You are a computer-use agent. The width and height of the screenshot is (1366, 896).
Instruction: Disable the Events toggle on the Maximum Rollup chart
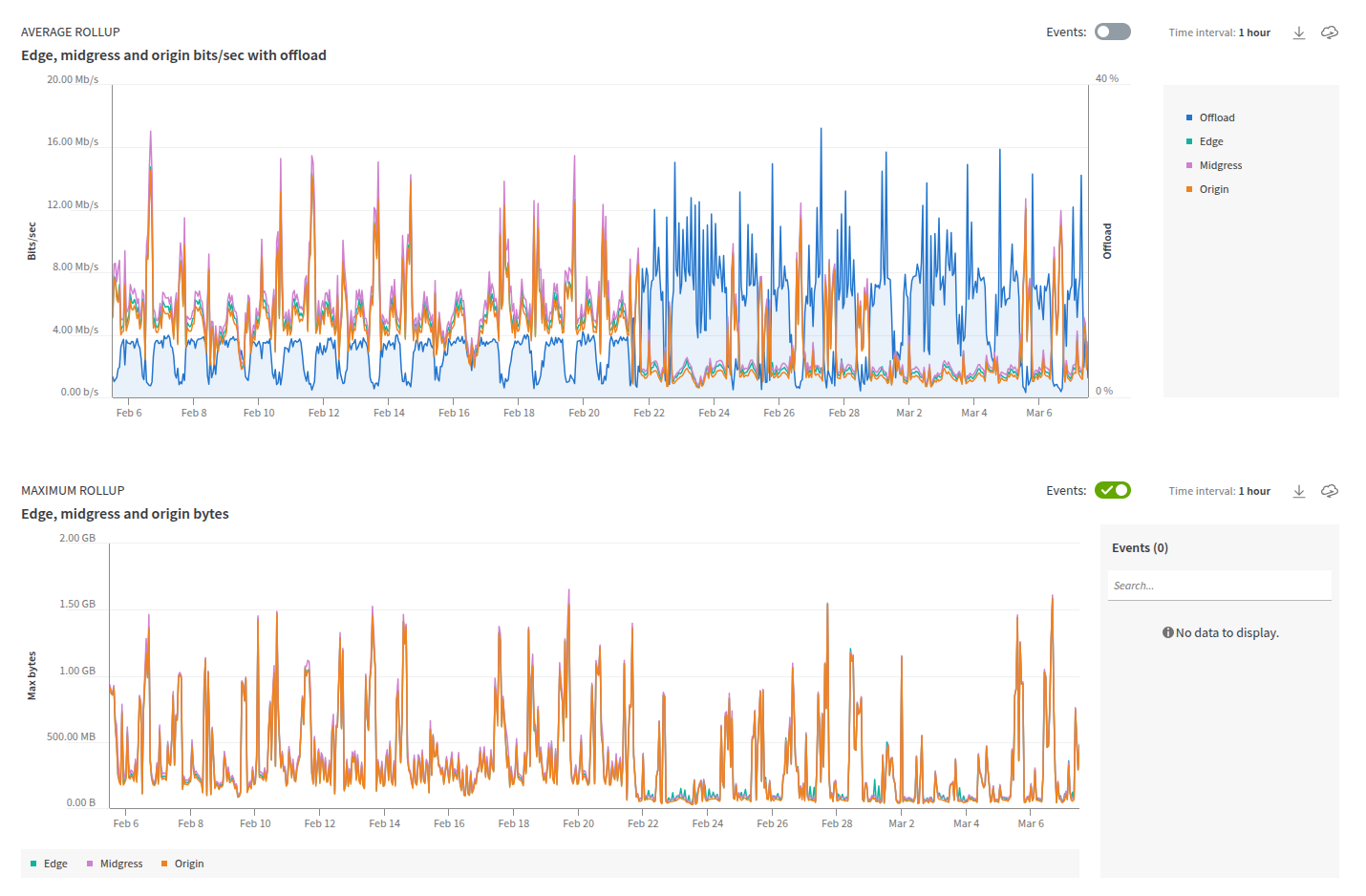(x=1112, y=490)
